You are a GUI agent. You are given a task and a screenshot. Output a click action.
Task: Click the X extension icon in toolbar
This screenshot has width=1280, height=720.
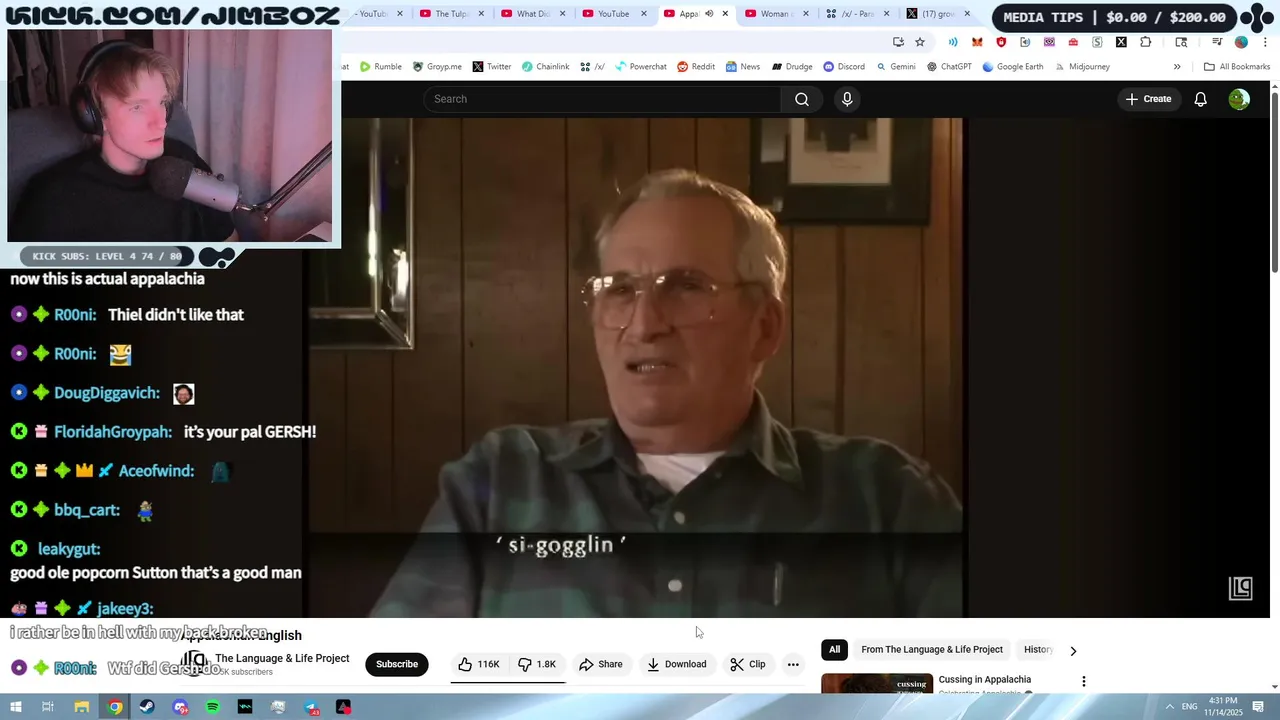pyautogui.click(x=1121, y=42)
